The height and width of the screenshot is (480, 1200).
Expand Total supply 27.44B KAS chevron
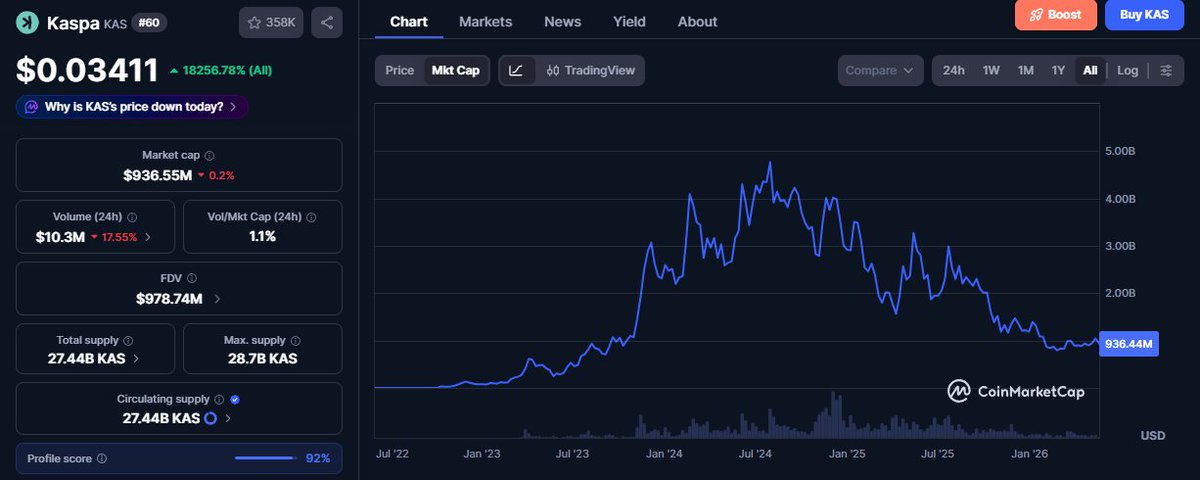[136, 359]
